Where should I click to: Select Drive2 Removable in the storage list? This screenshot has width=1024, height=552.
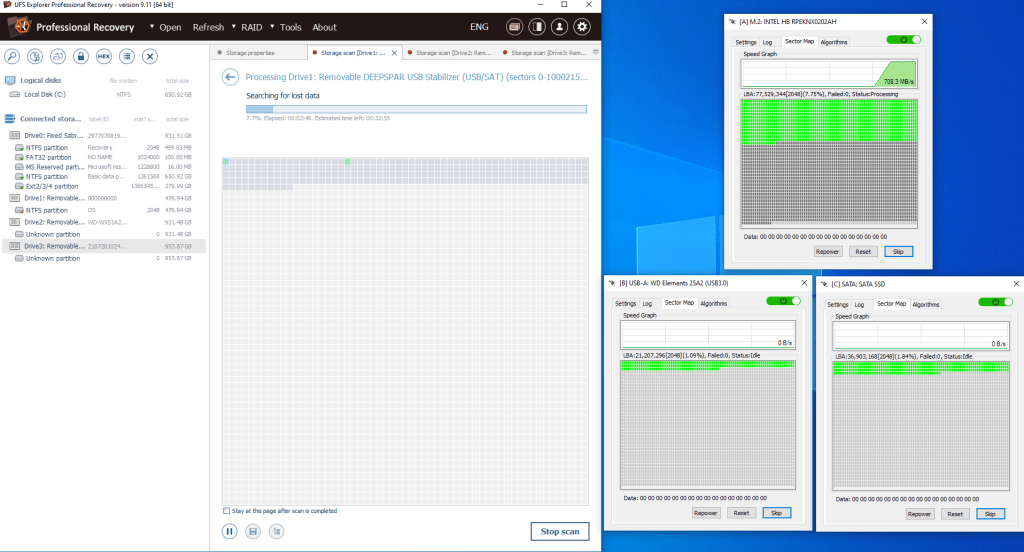(48, 222)
